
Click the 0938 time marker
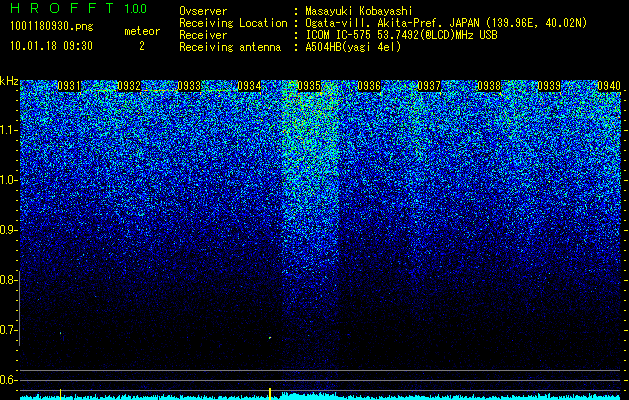click(489, 86)
